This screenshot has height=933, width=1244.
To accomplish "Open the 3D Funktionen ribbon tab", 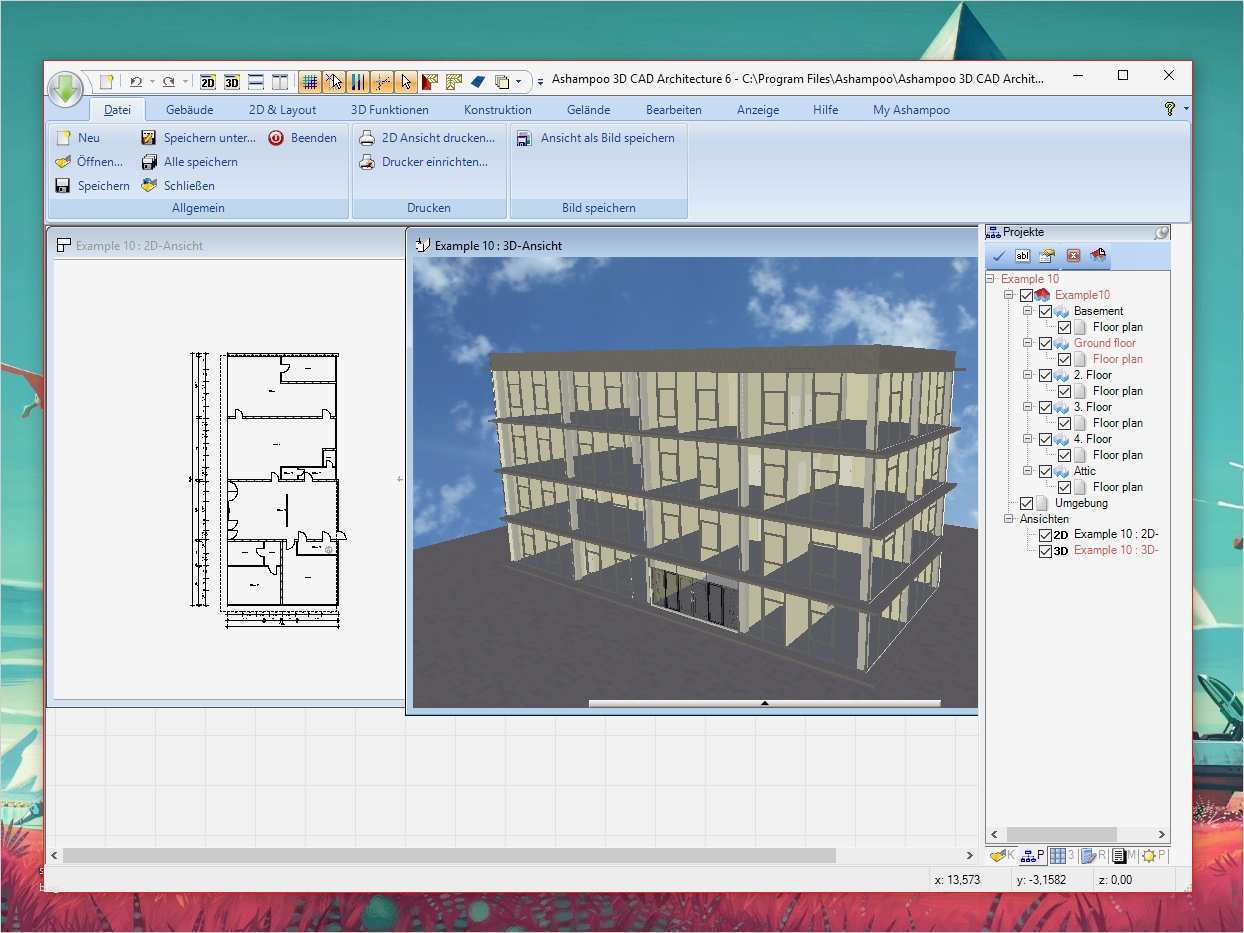I will (x=389, y=110).
